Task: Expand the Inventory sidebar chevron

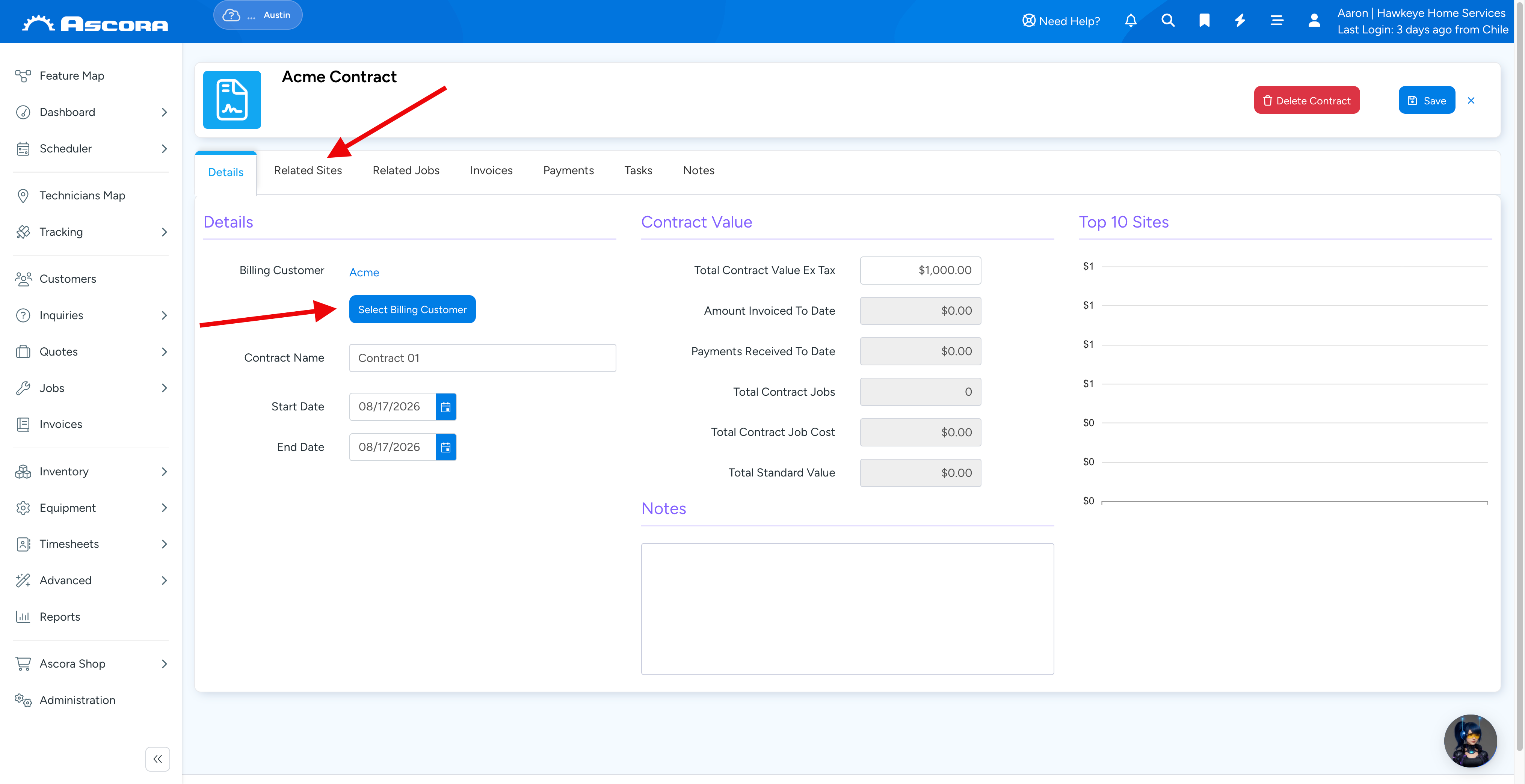Action: 164,472
